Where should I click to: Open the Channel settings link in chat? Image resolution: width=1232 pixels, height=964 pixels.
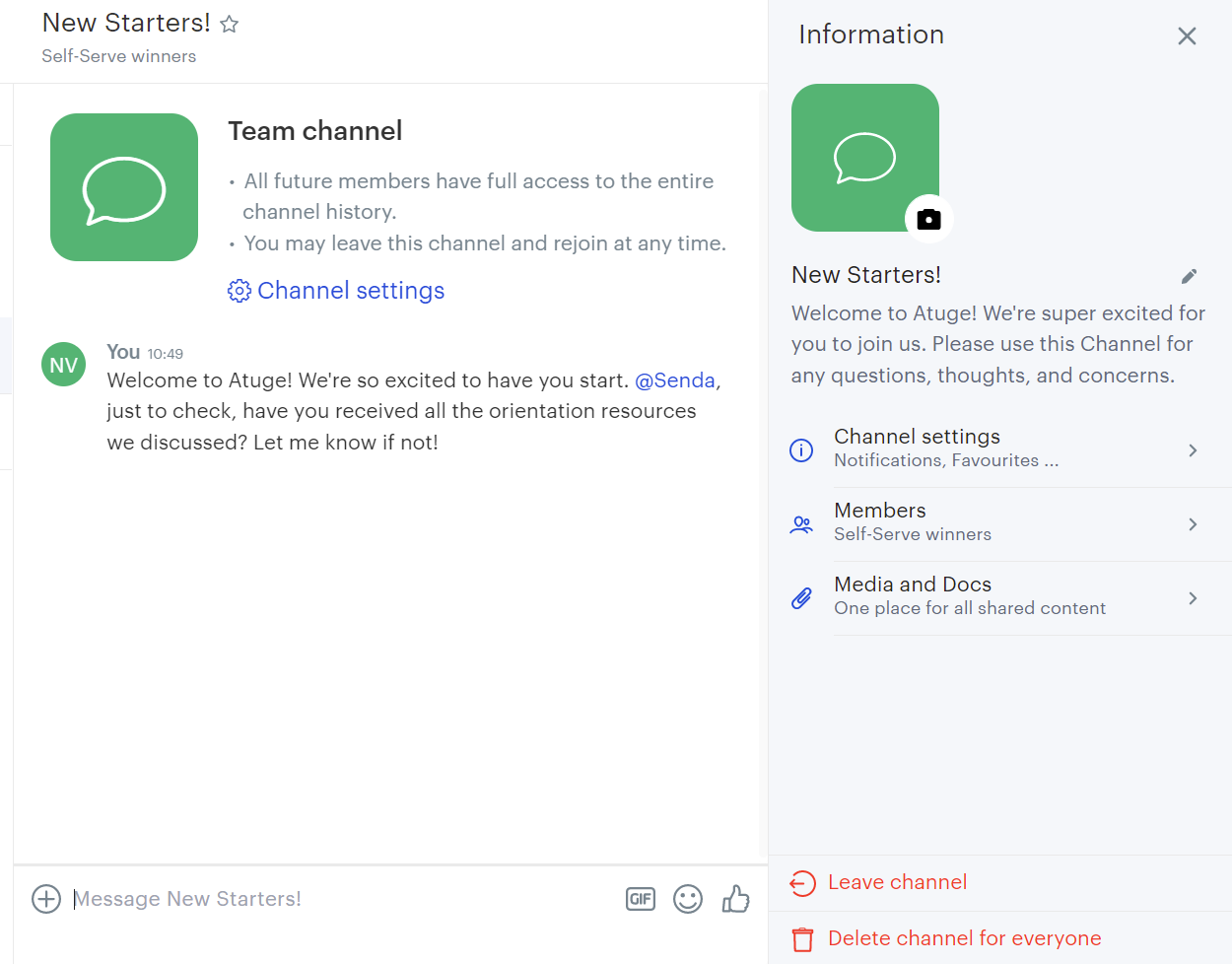point(351,291)
